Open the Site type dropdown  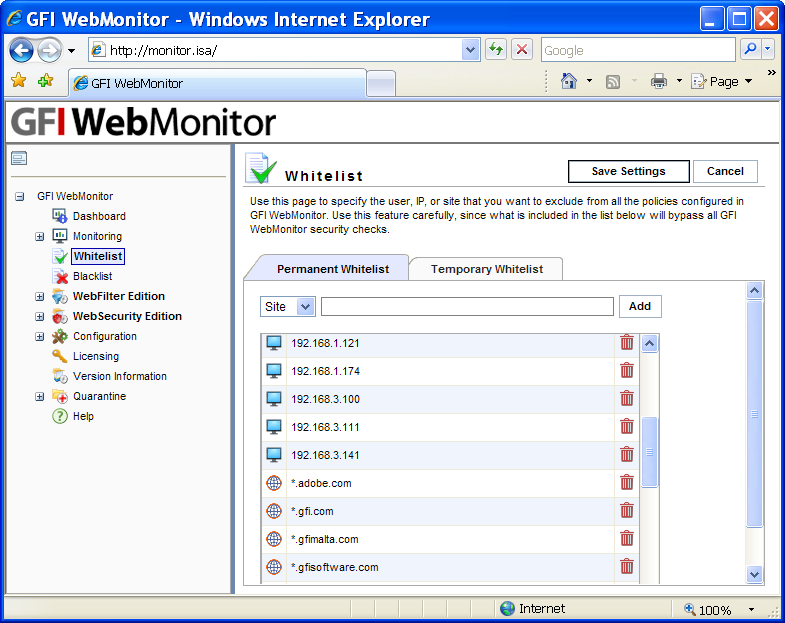point(288,307)
